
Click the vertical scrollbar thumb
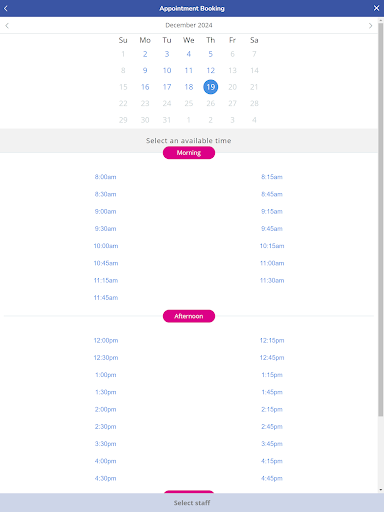point(381,219)
